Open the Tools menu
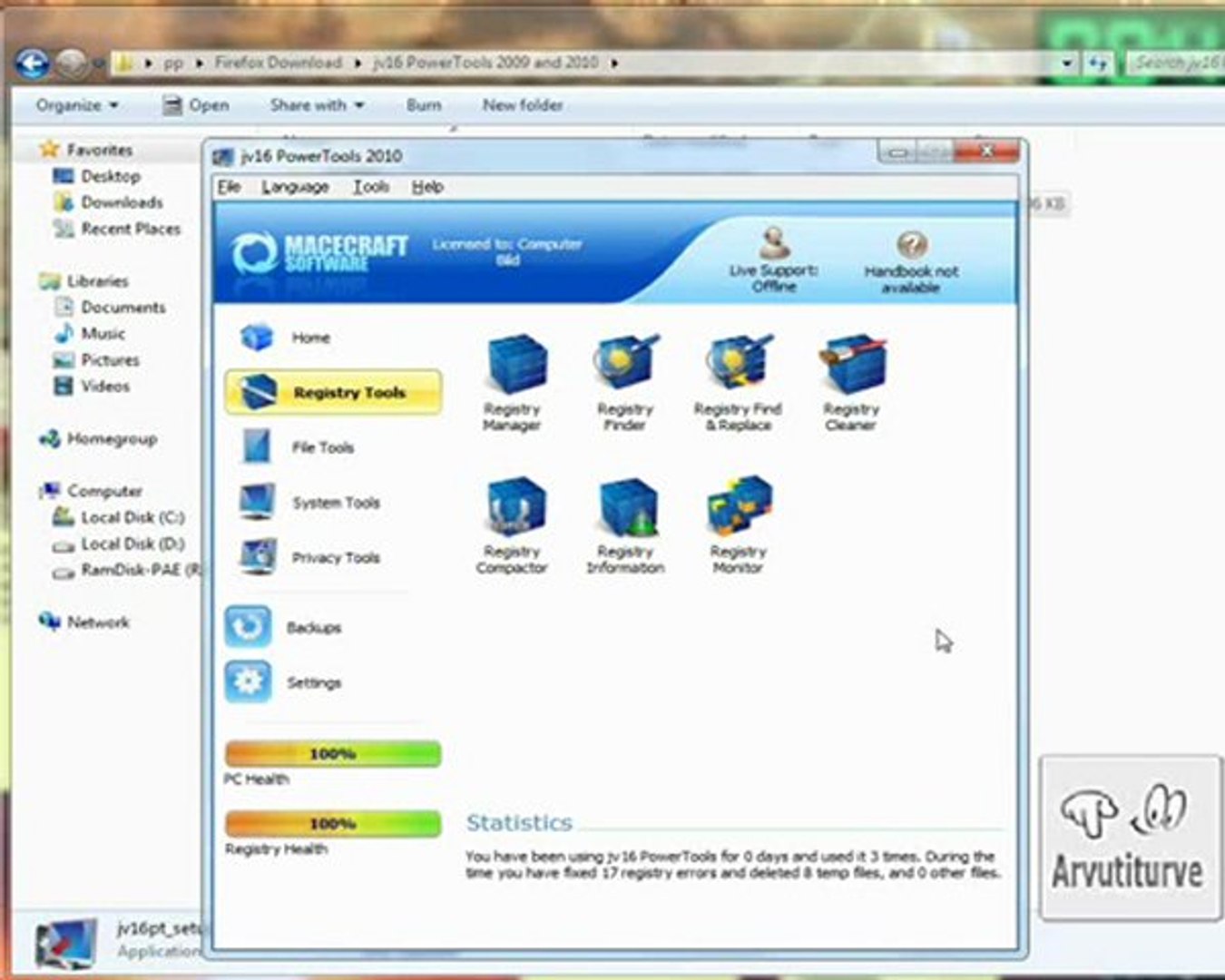1225x980 pixels. coord(371,187)
